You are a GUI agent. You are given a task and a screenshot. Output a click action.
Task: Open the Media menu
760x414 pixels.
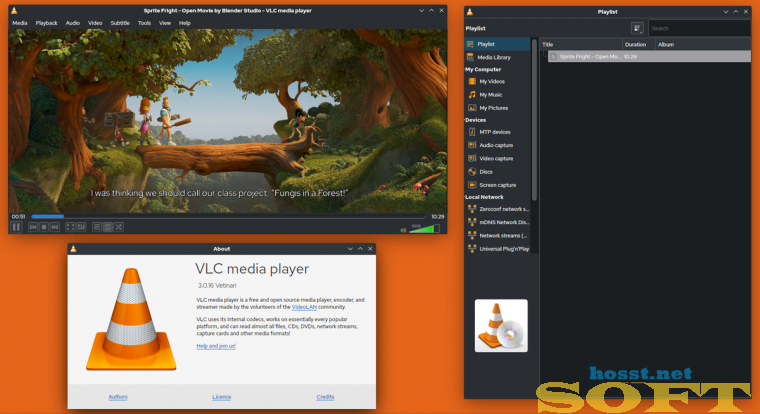(x=19, y=23)
